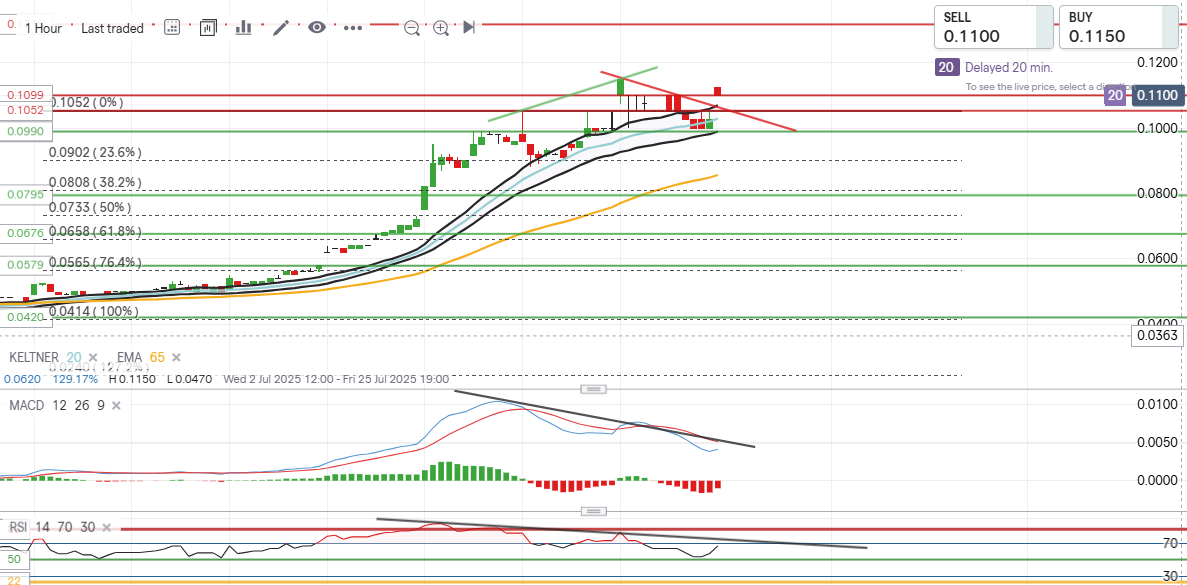Click the Delayed 20 min. notice

[x=1008, y=68]
